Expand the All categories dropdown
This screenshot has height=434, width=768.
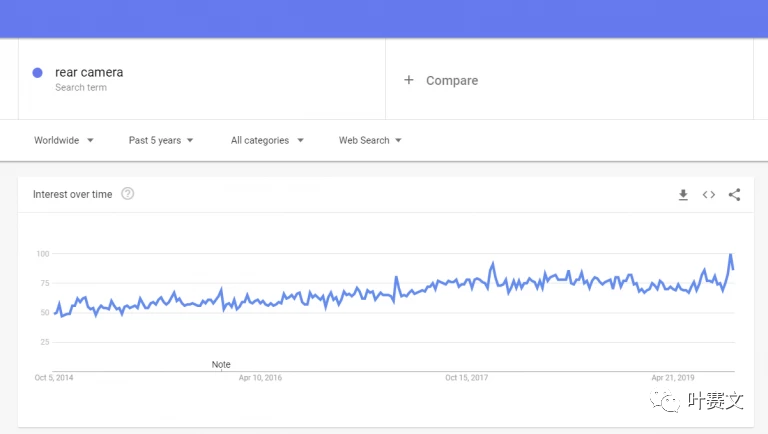267,141
